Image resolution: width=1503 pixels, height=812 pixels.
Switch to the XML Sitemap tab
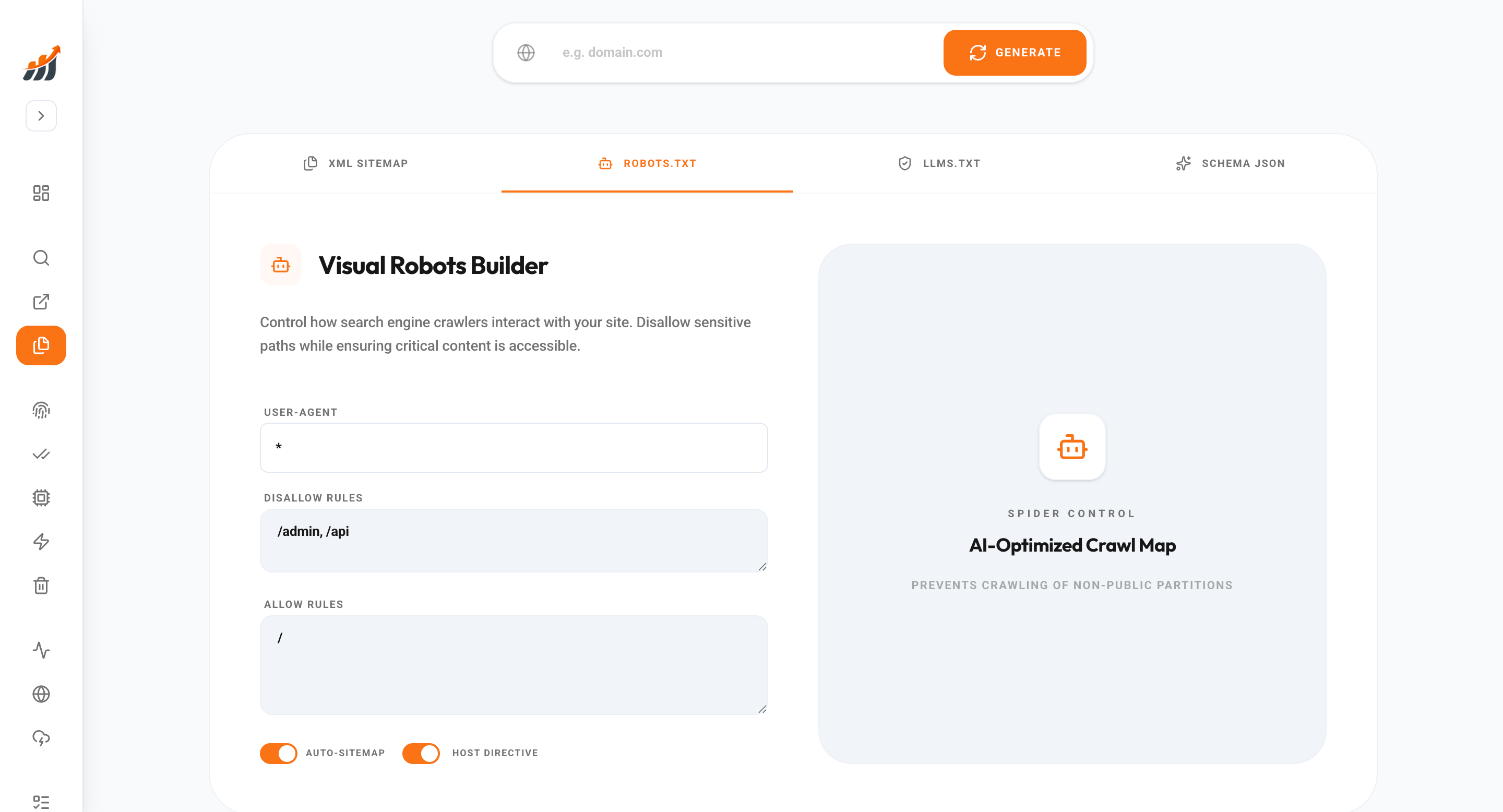click(x=356, y=163)
